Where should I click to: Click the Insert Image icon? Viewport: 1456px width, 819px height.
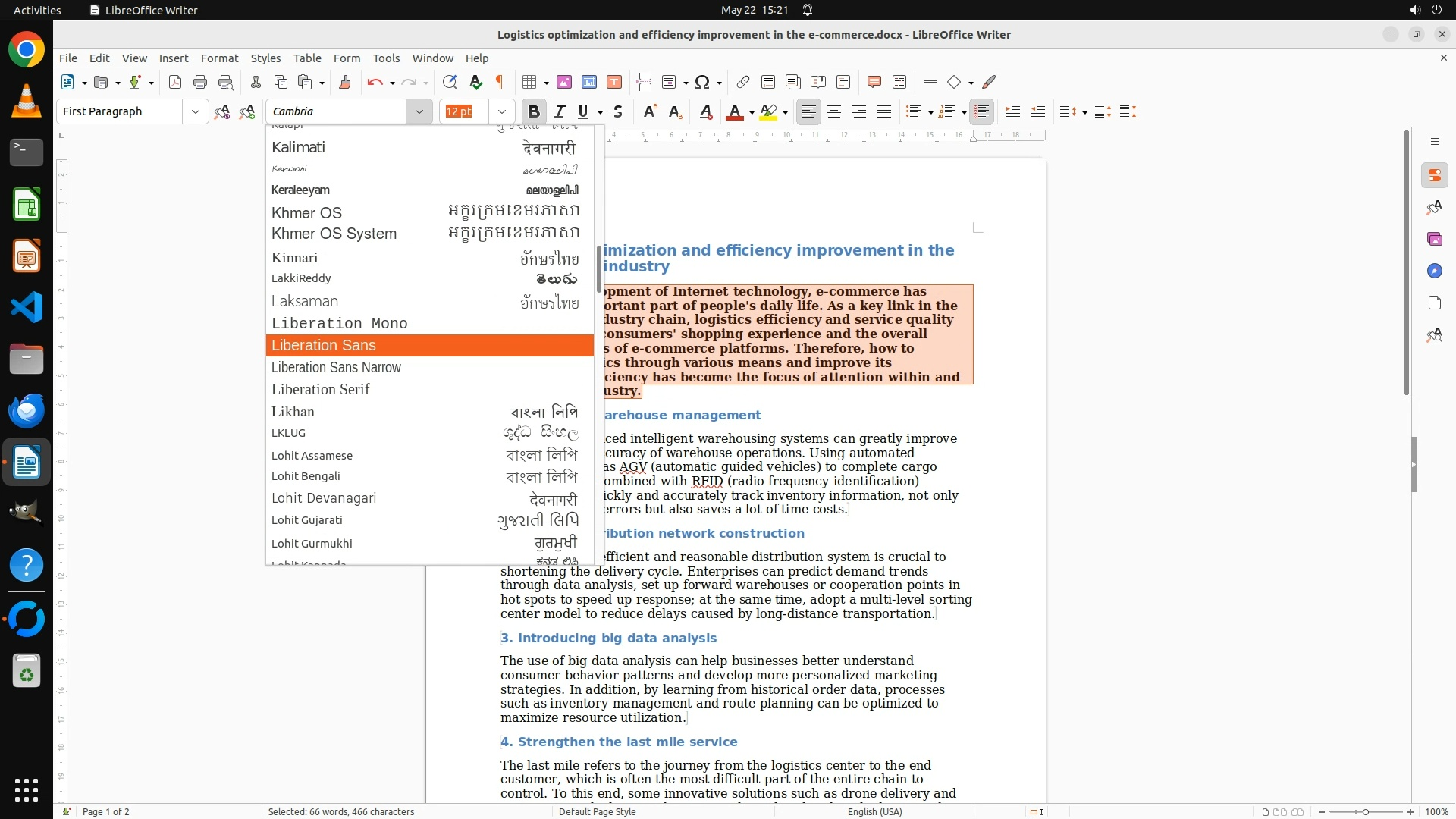coord(563,82)
